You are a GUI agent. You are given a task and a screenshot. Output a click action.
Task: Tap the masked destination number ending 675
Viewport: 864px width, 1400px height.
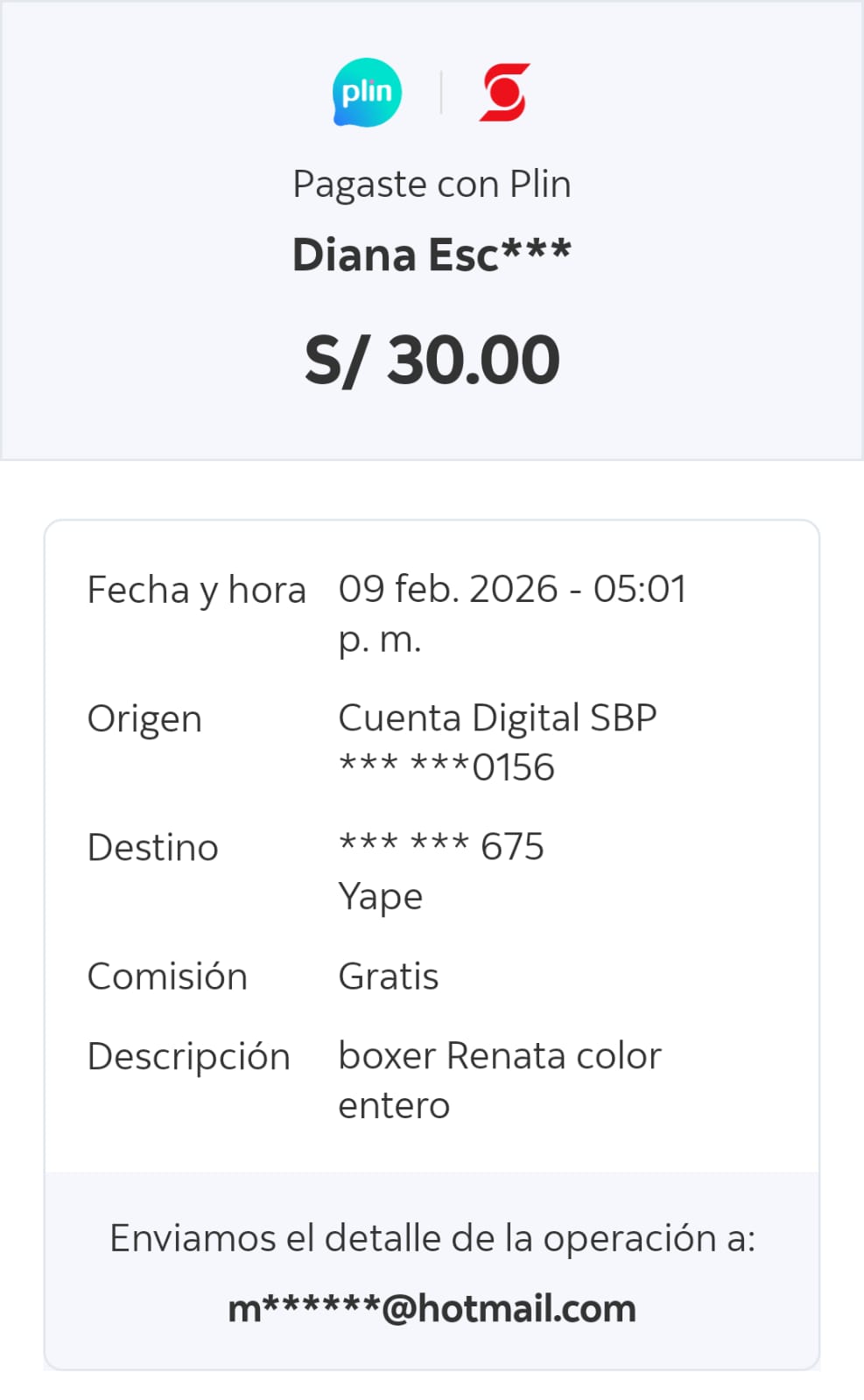point(441,847)
